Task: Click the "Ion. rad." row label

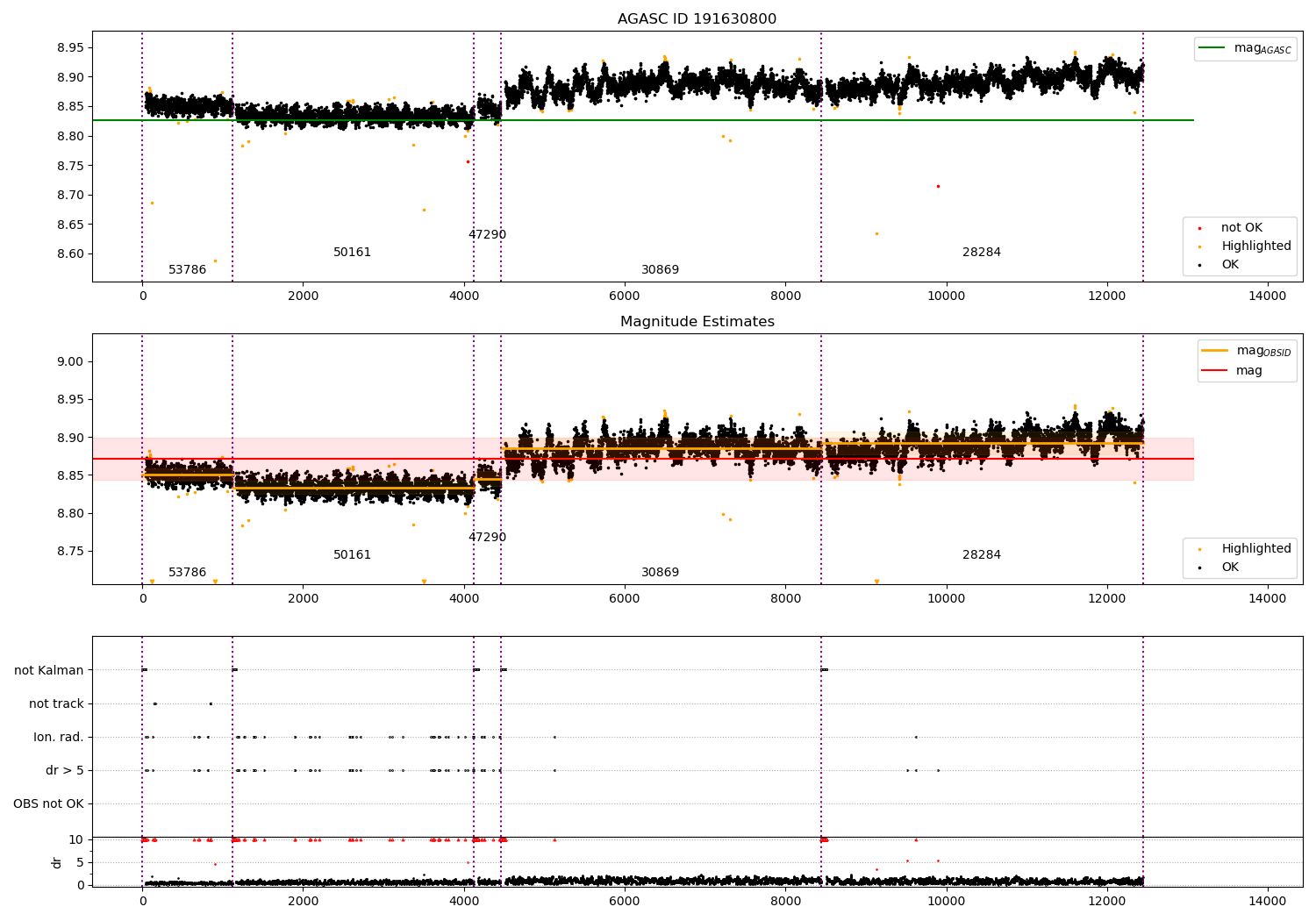Action: (59, 737)
